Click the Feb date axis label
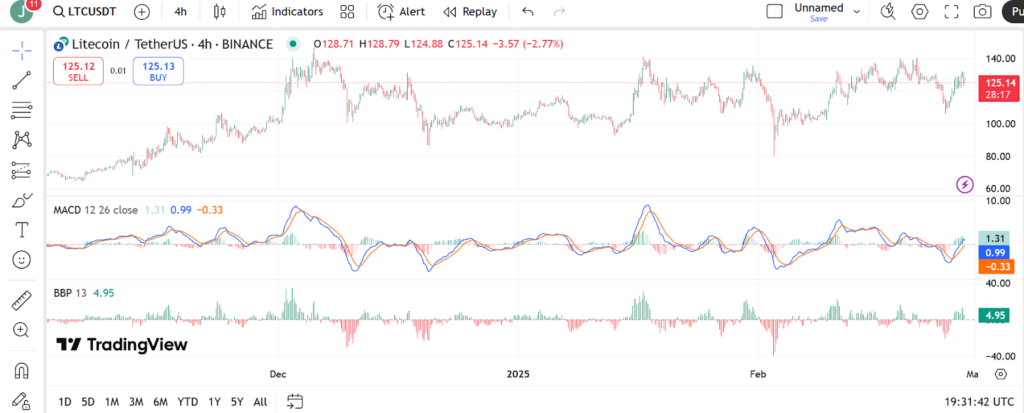 tap(757, 374)
